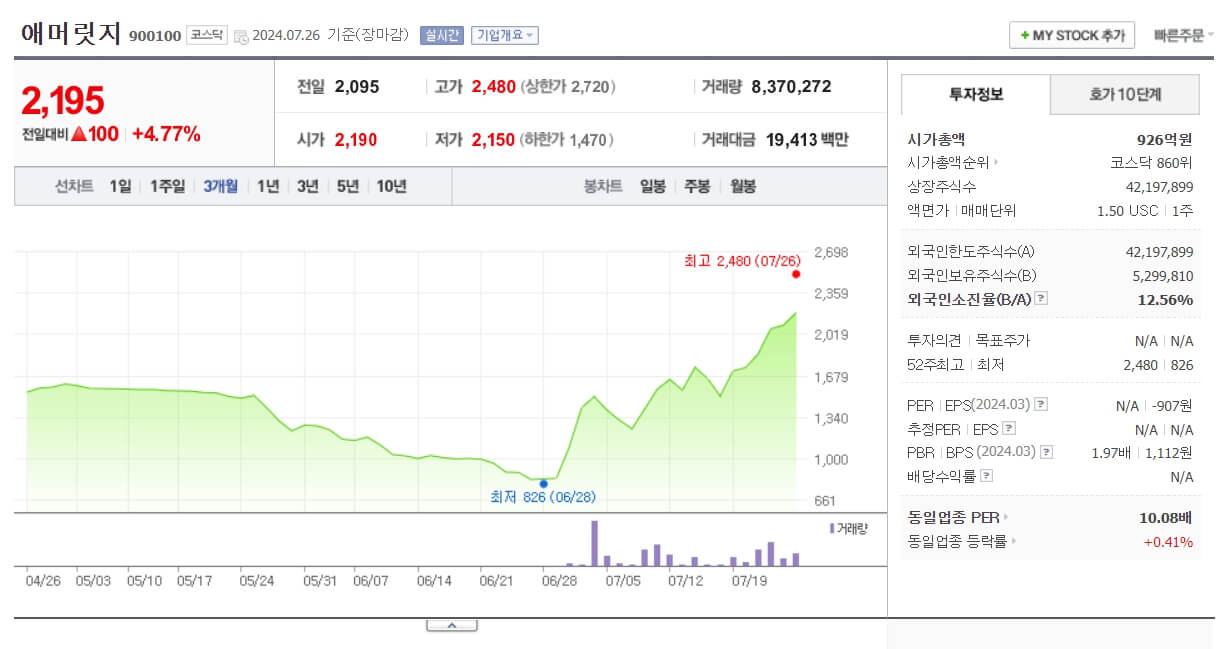The height and width of the screenshot is (649, 1226).
Task: Open the tooltip icon next to PER/EPS(2024.03)
Action: tap(1040, 405)
